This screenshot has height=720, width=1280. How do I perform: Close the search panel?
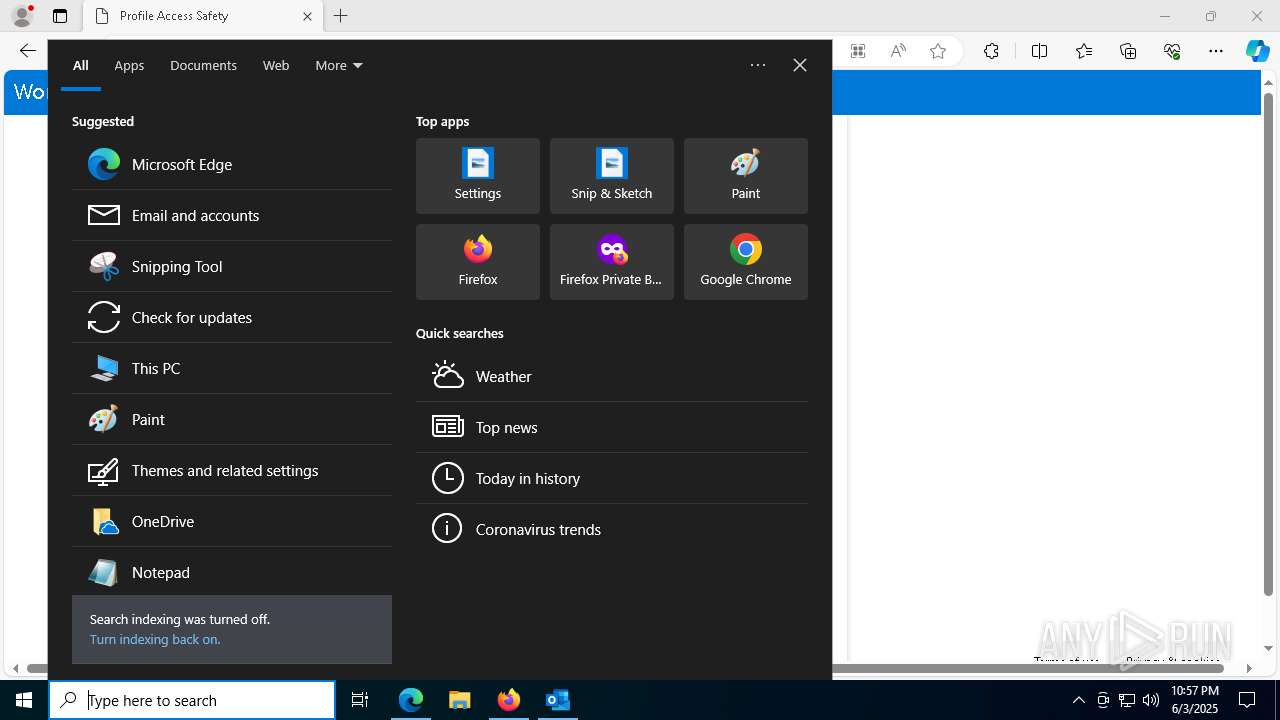click(x=800, y=65)
